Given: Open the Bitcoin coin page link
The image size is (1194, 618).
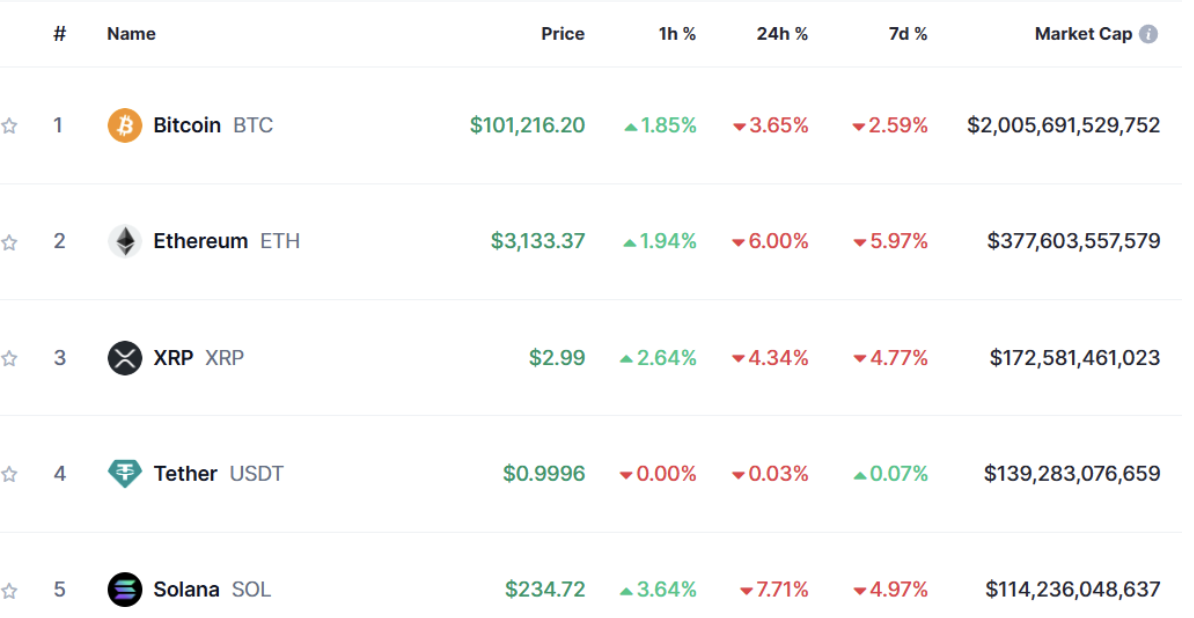Looking at the screenshot, I should click(x=187, y=125).
